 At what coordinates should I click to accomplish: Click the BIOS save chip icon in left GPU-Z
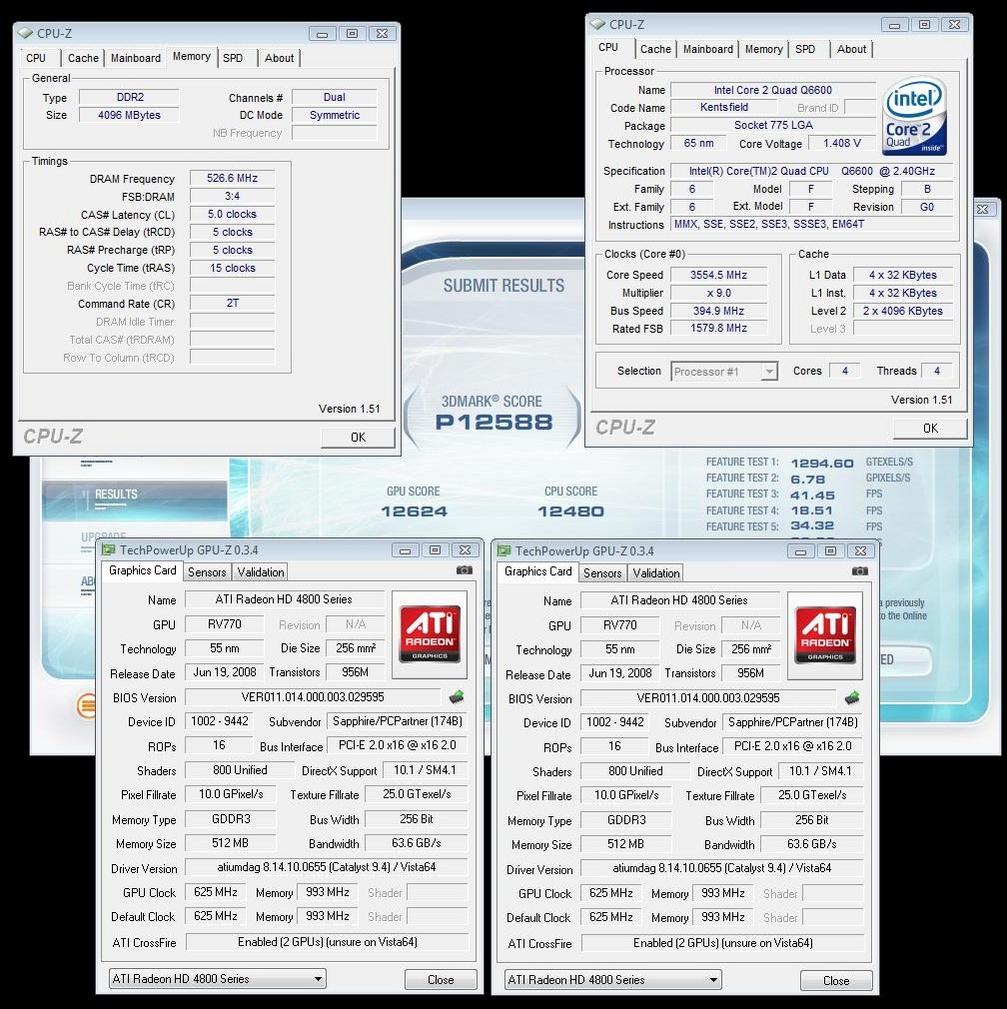456,697
